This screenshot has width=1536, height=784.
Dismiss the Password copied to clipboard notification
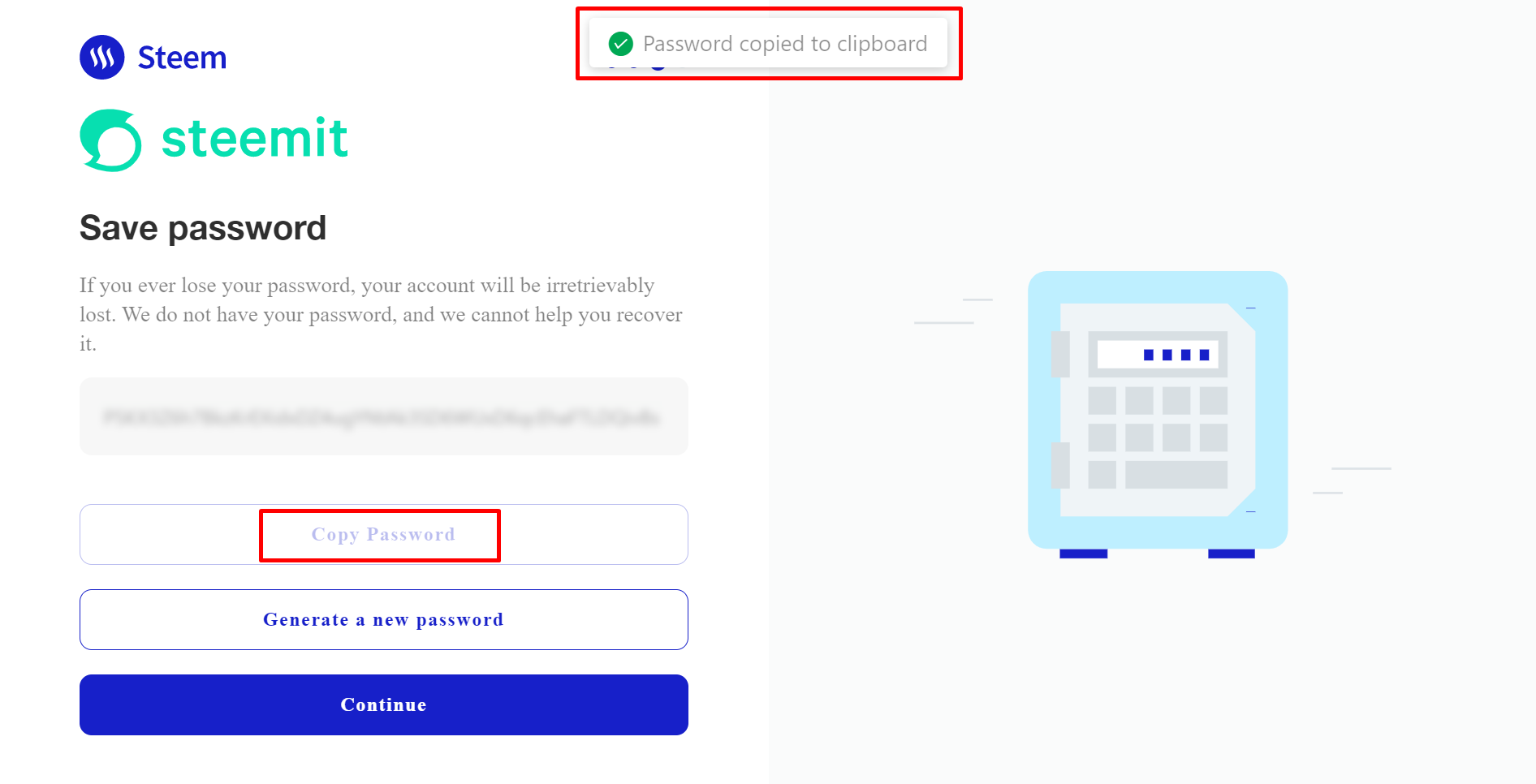coord(768,44)
